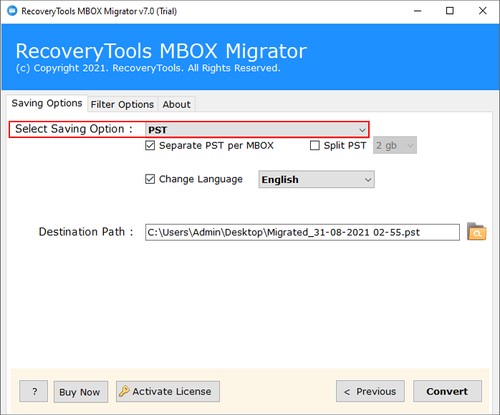
Task: Minimize the MBOX Migrator window
Action: tap(417, 11)
